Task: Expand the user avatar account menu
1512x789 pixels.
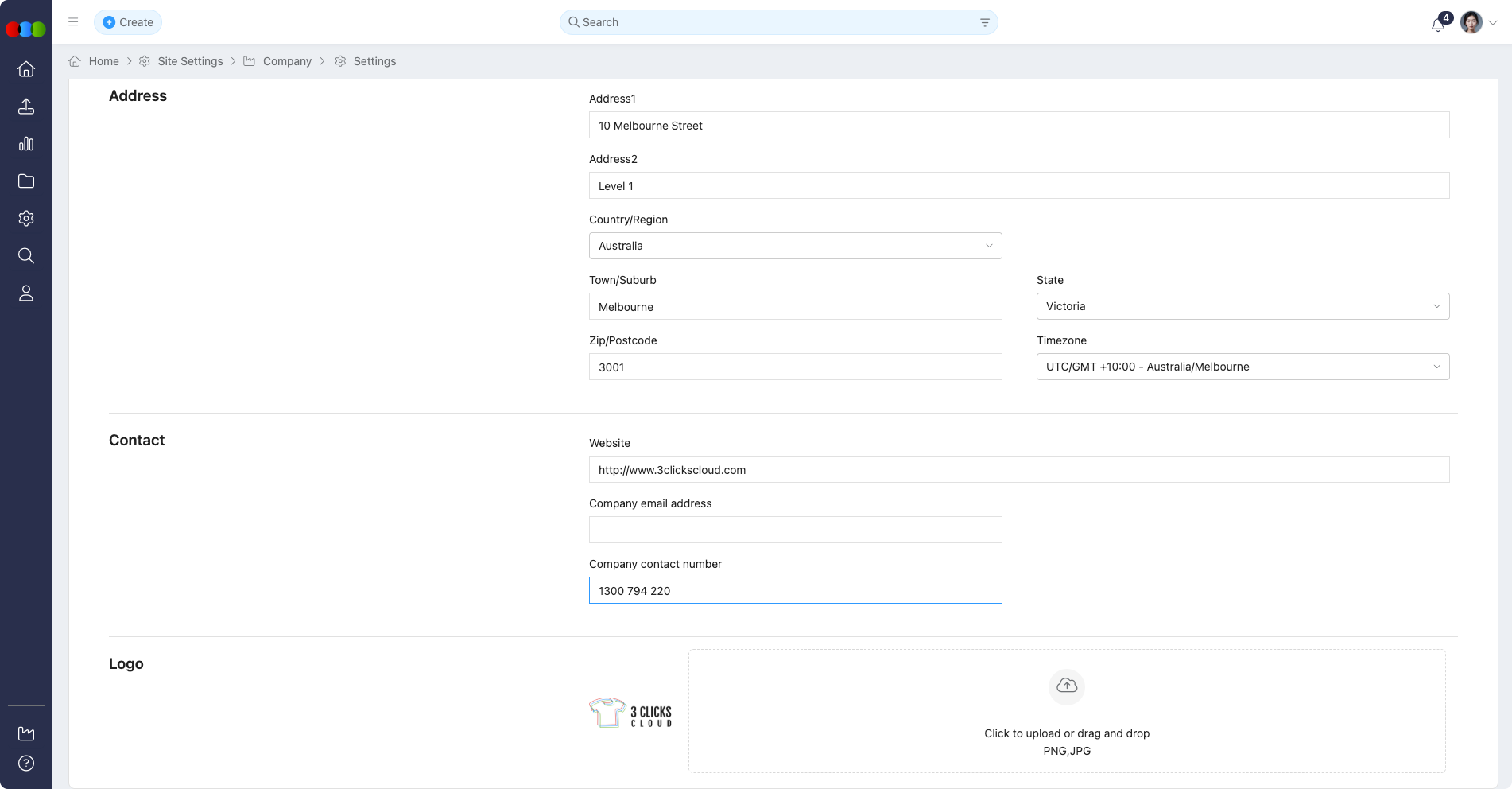Action: coord(1479,22)
